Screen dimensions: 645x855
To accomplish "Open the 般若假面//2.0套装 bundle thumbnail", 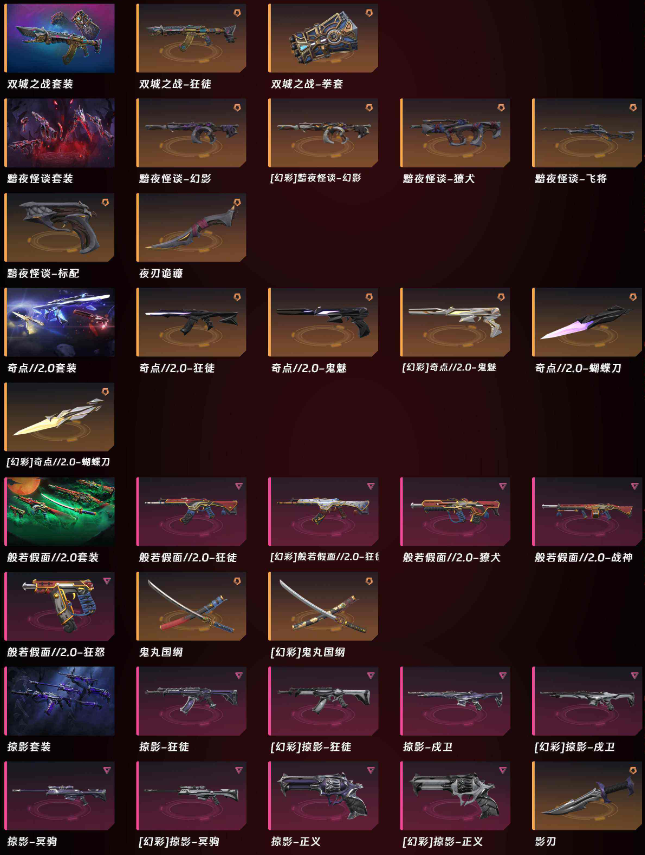I will (59, 511).
